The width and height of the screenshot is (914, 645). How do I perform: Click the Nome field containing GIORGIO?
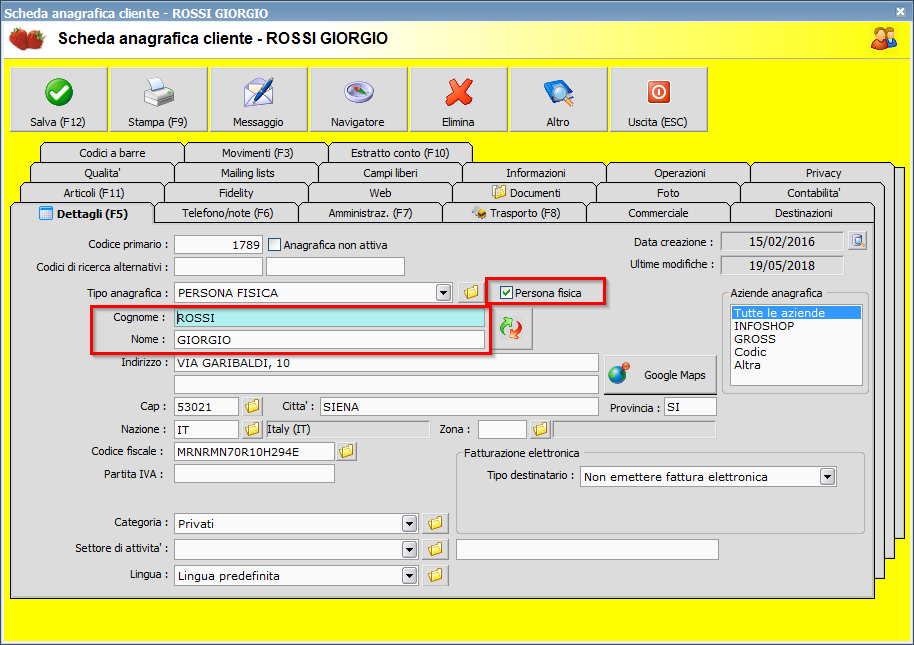pyautogui.click(x=329, y=340)
